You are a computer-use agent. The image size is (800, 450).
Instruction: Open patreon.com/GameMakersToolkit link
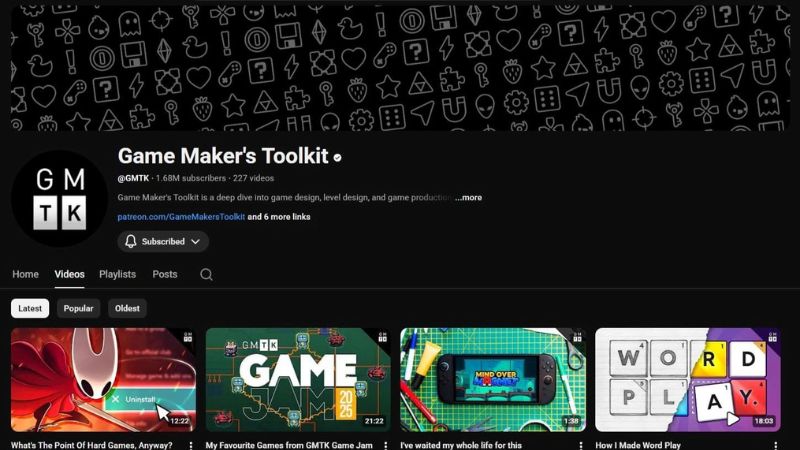[181, 217]
